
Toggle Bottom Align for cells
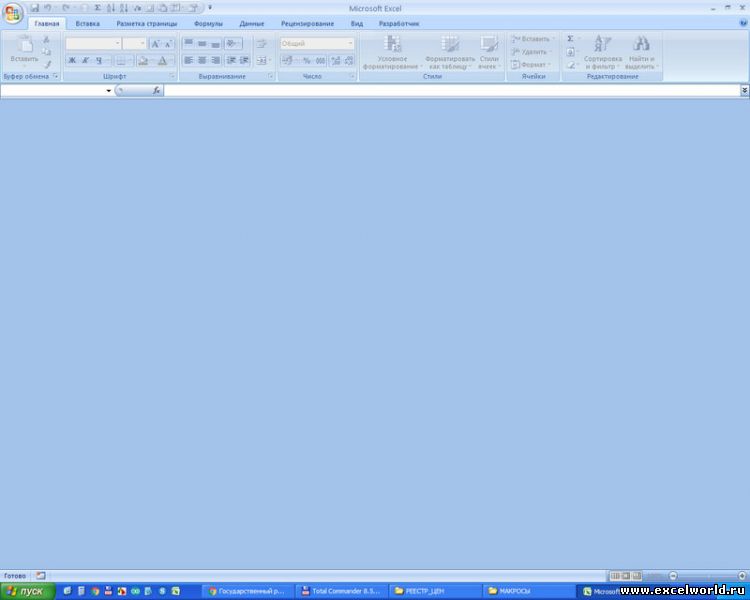click(216, 44)
